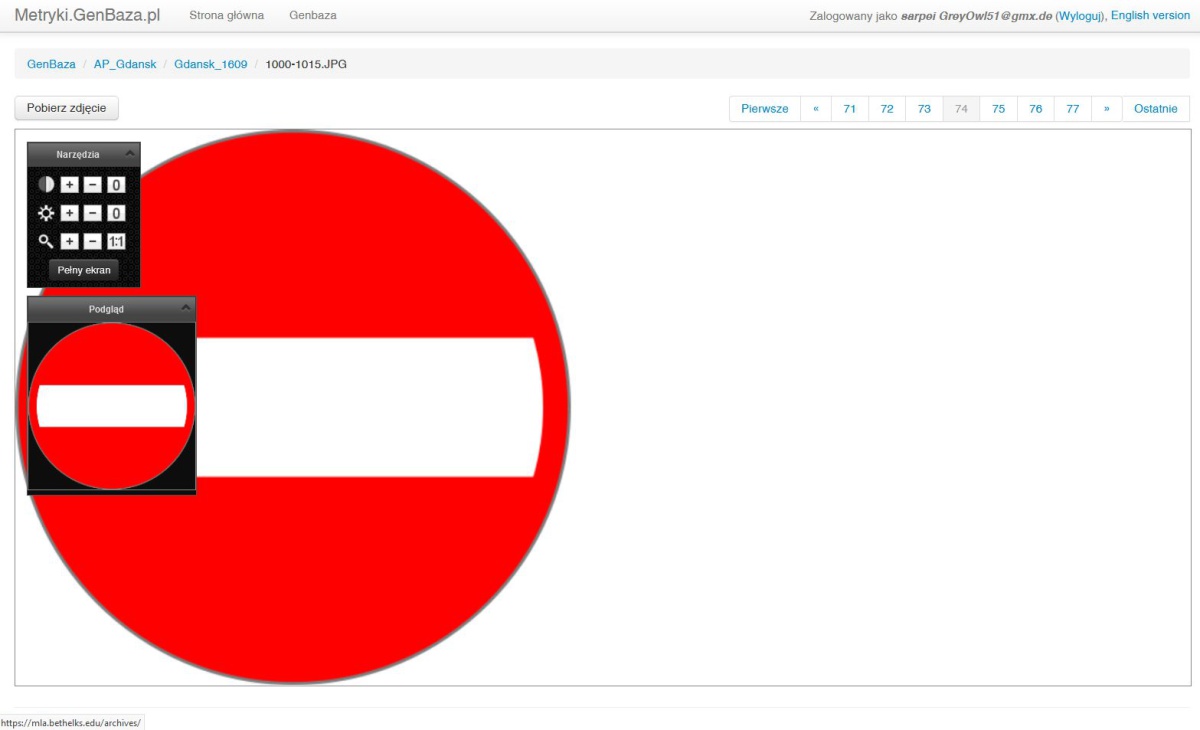Open Genbaza in the top menu
Viewport: 1200px width, 730px height.
coord(312,16)
